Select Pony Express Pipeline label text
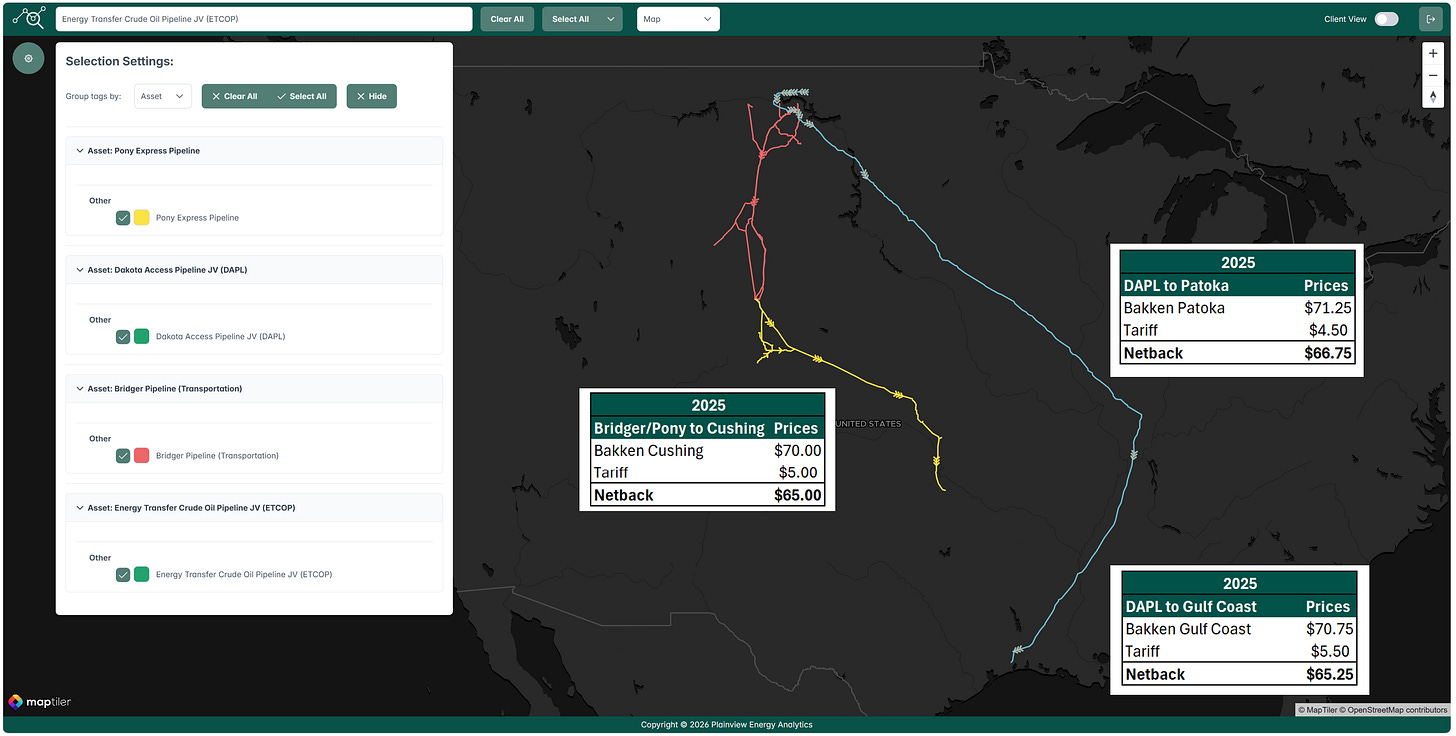Viewport: 1456px width, 736px height. coord(197,217)
